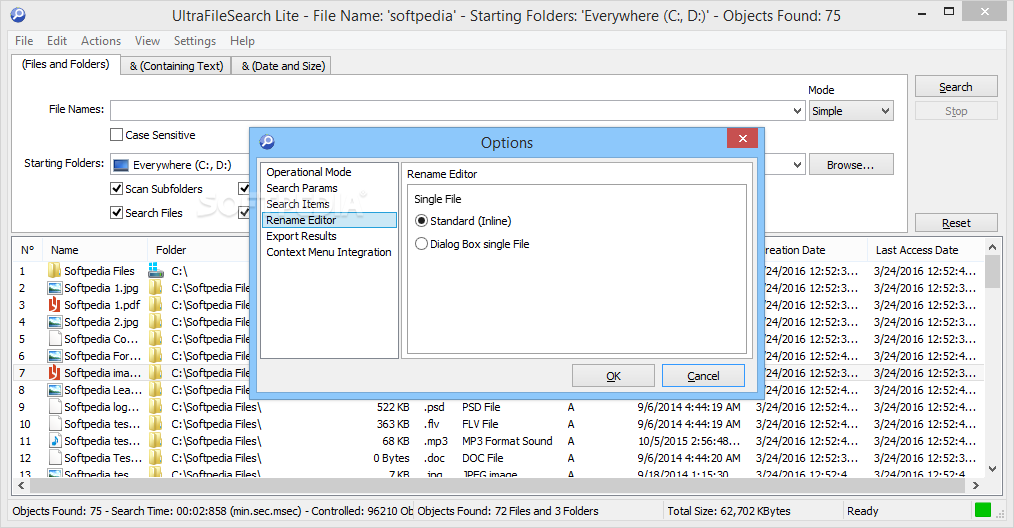Click the 'PSD File' type cell
Viewport: 1014px width, 528px height.
click(481, 407)
